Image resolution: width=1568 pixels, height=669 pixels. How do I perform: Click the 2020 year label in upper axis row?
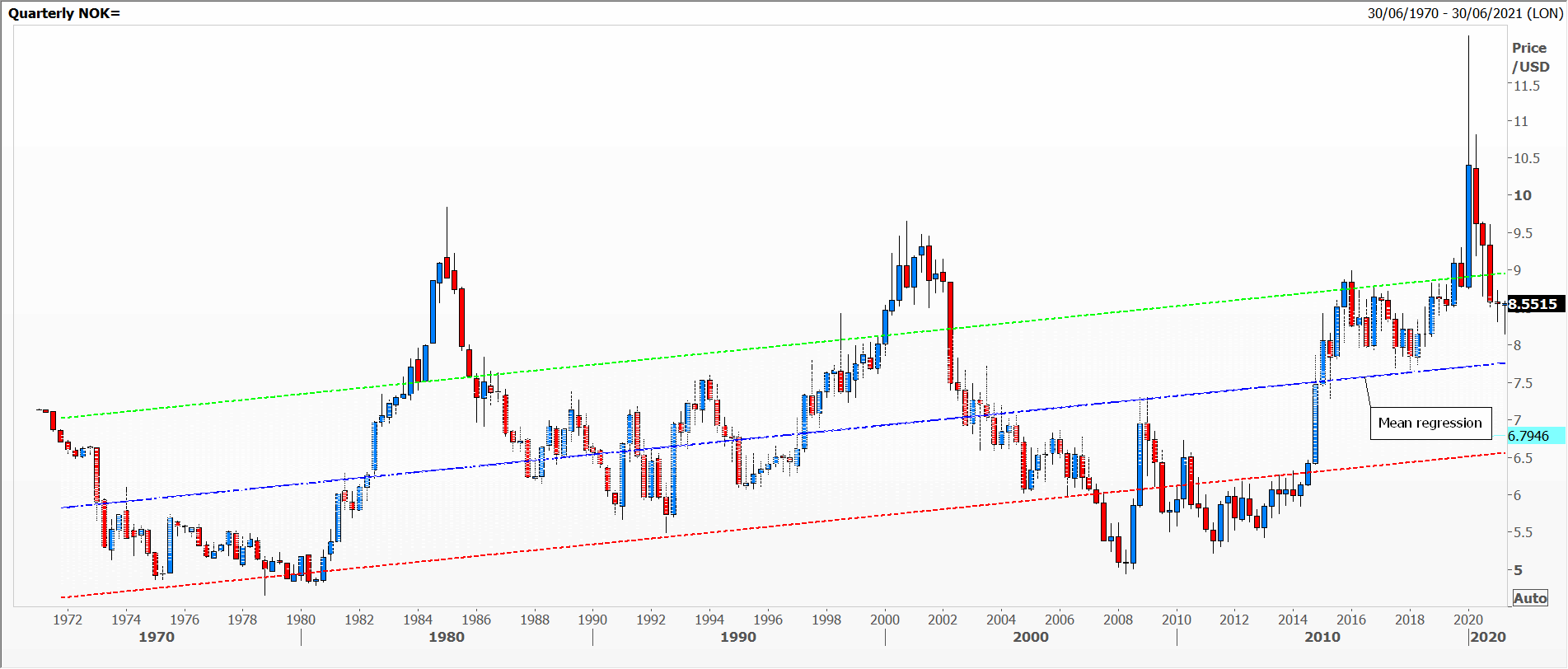tap(1468, 620)
